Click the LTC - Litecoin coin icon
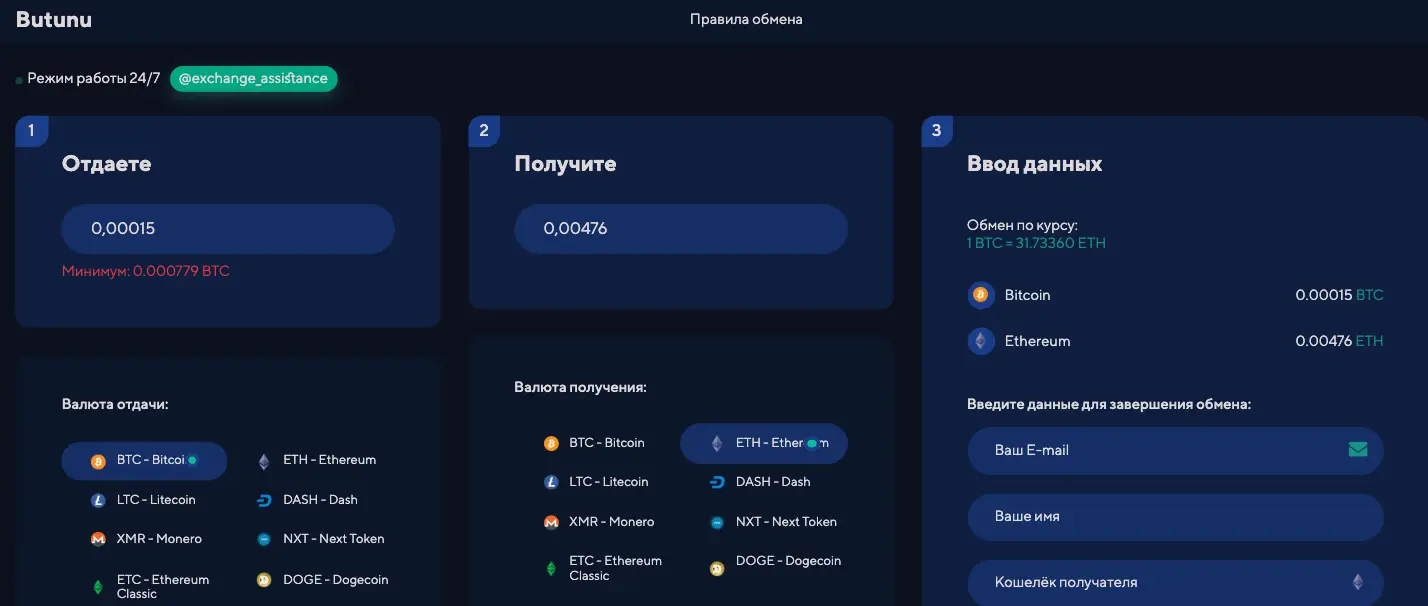 98,499
